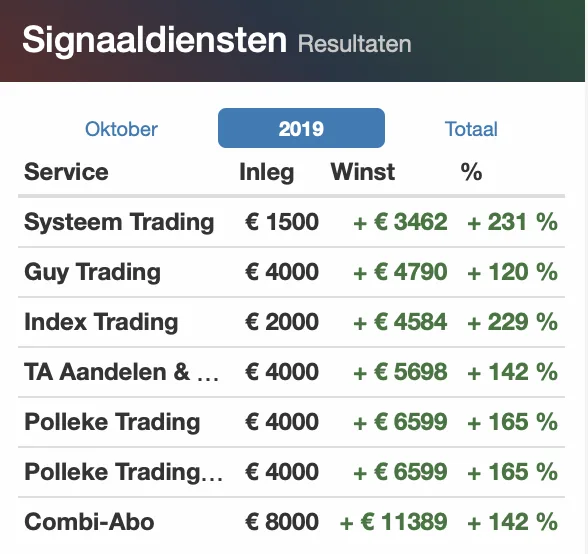
Task: Open the Totaal tab
Action: pyautogui.click(x=471, y=129)
